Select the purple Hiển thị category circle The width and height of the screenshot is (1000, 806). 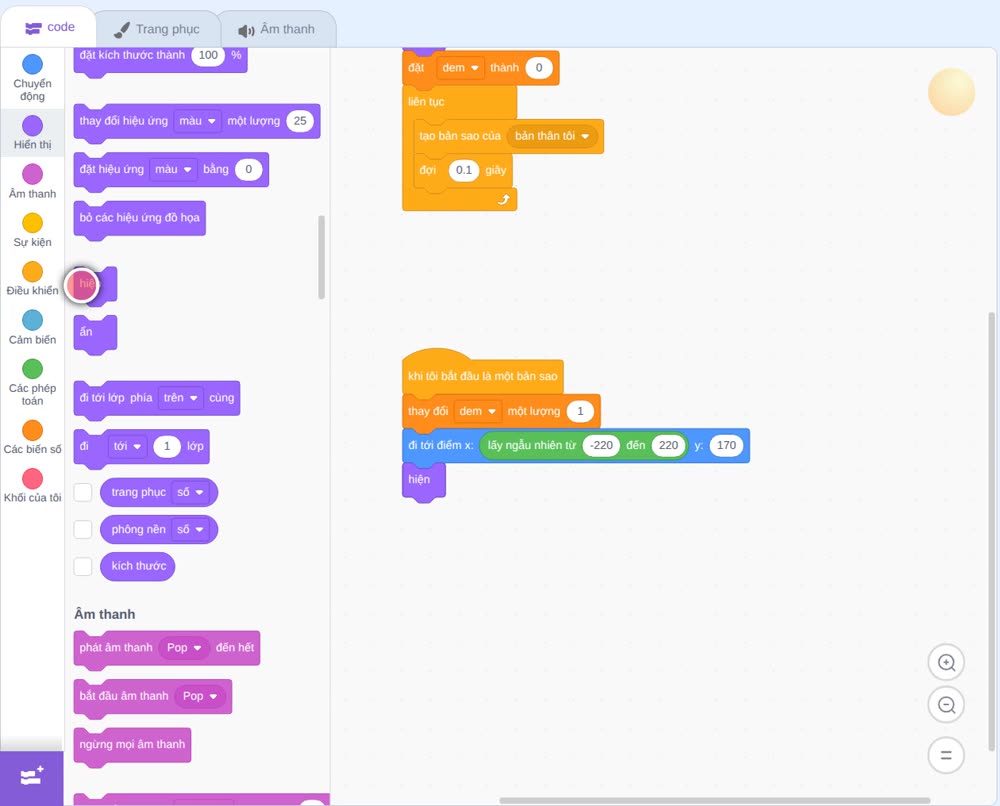pos(33,126)
